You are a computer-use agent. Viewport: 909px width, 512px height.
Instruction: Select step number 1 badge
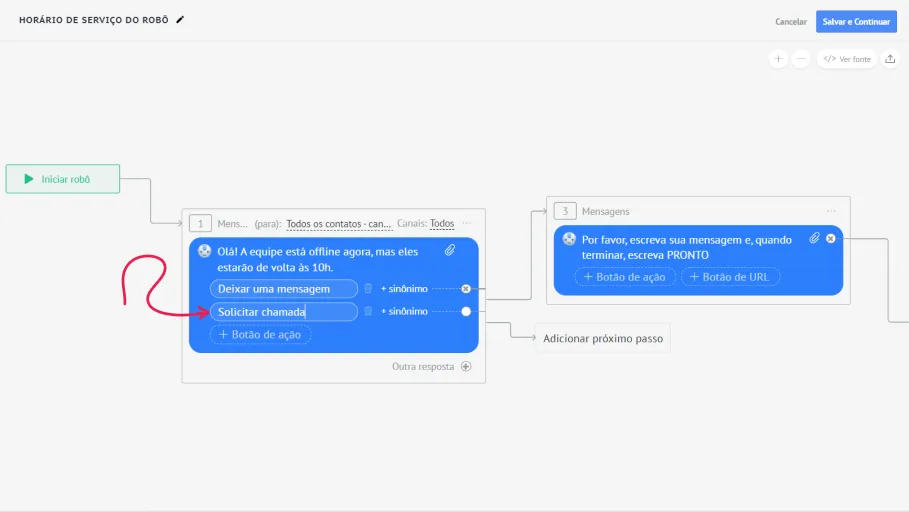(x=200, y=223)
